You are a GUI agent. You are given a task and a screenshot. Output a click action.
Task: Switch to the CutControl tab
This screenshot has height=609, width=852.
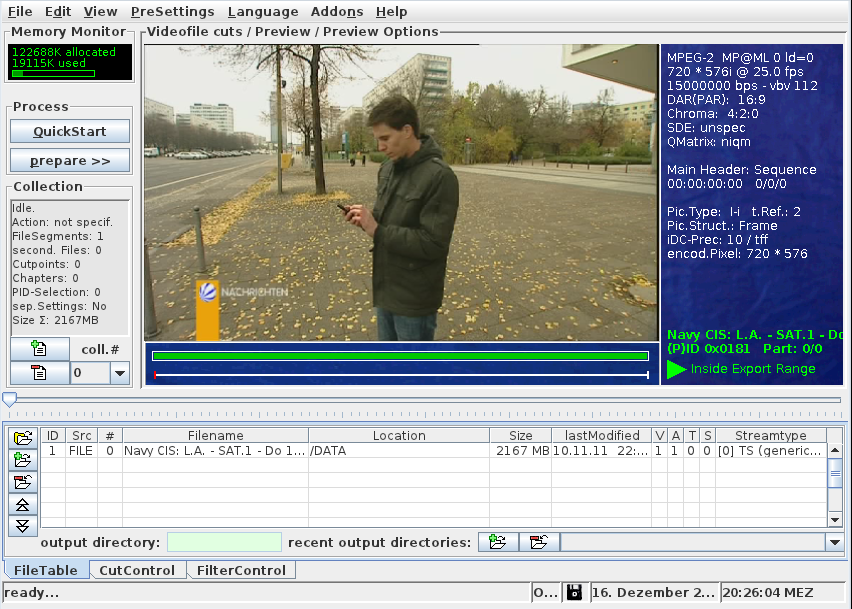point(137,570)
